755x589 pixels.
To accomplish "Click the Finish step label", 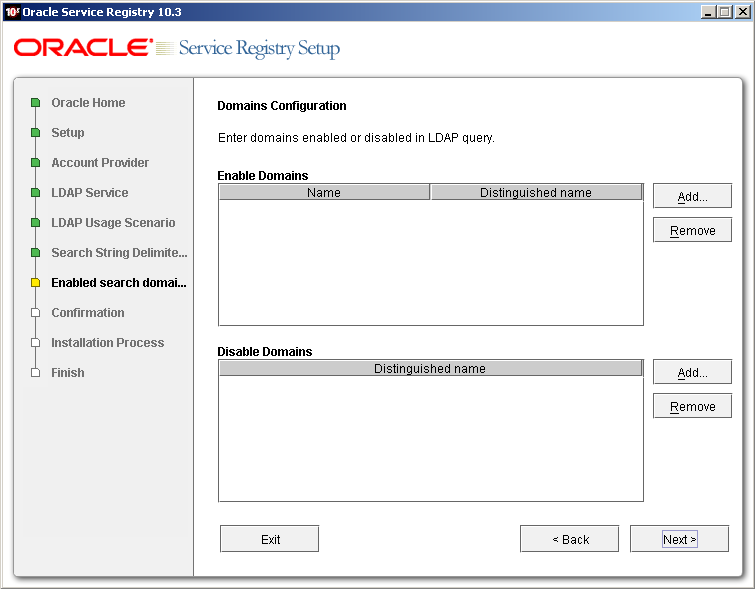I will pos(68,372).
